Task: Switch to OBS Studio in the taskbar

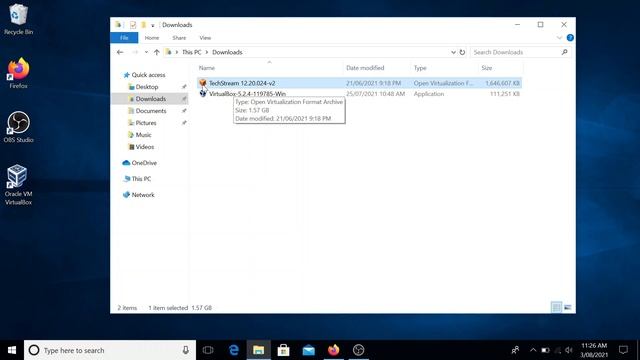Action: 358,350
